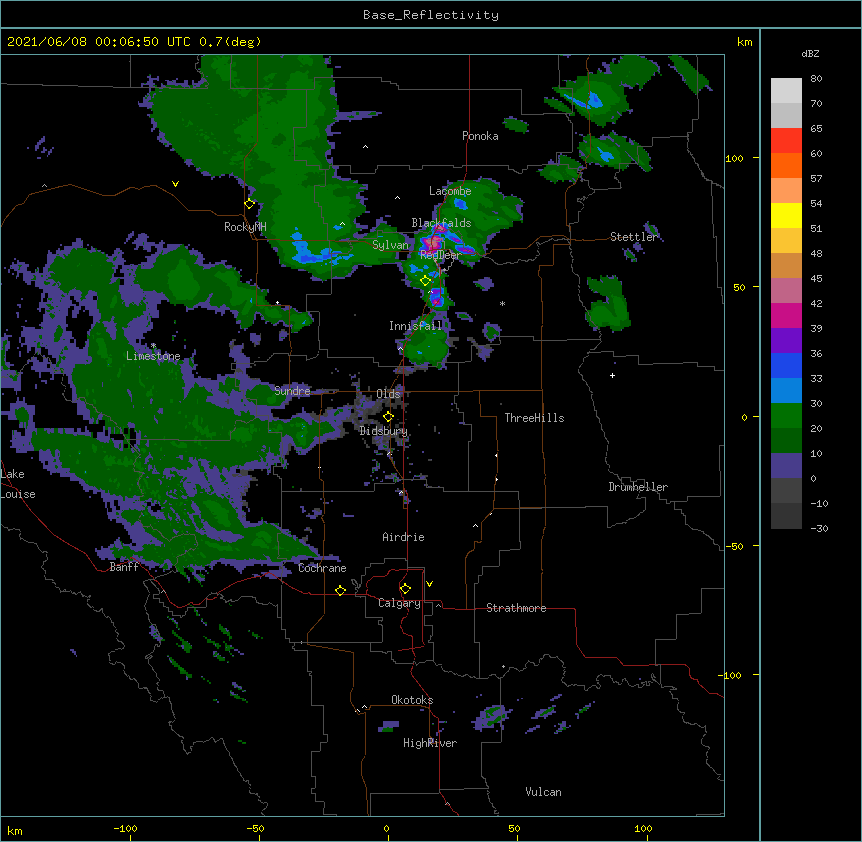Screen dimensions: 862x842
Task: Click the Limestone label
Action: 153,356
